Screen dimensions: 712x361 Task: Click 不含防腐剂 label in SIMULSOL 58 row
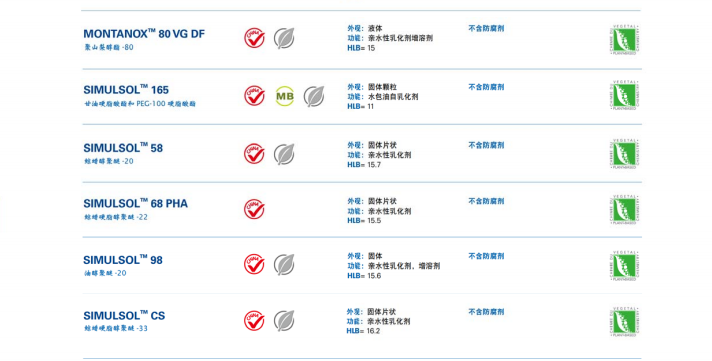pos(486,145)
